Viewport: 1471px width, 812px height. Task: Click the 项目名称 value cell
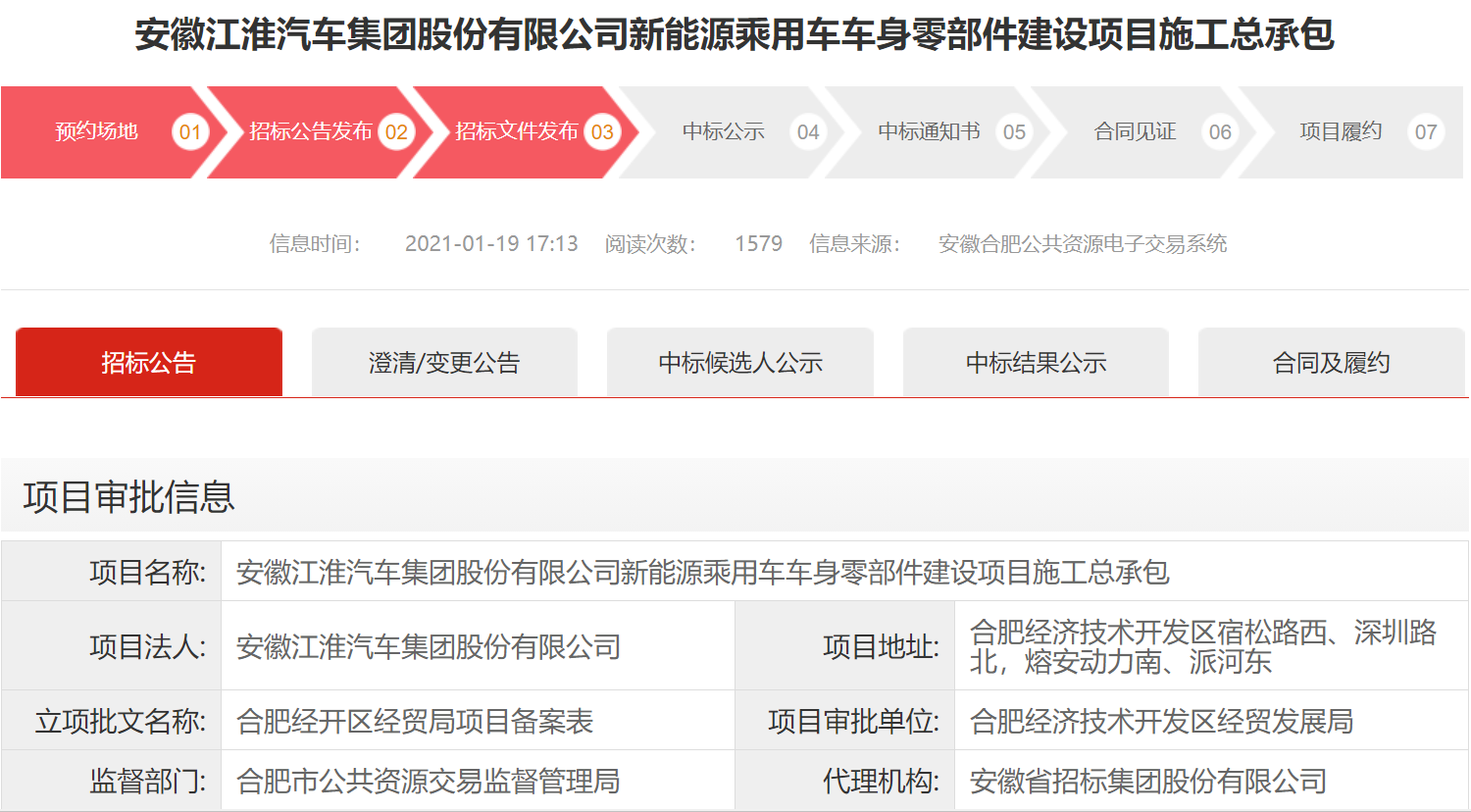point(844,572)
